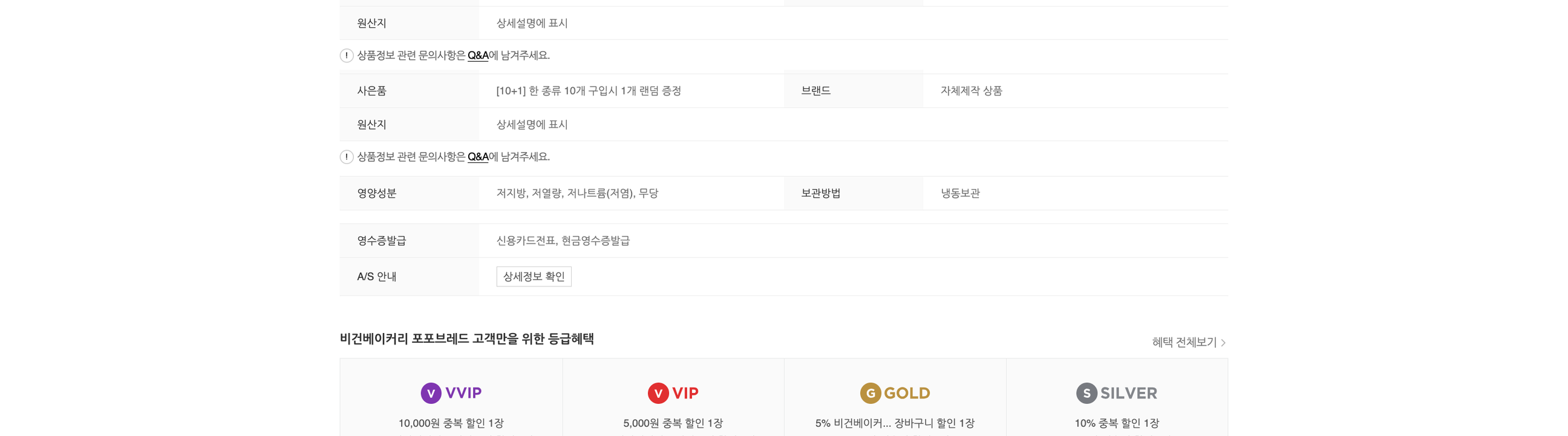Select the GOLD 5% 장바구니 할인 card
Screen dimensions: 1568x436
pos(895,397)
